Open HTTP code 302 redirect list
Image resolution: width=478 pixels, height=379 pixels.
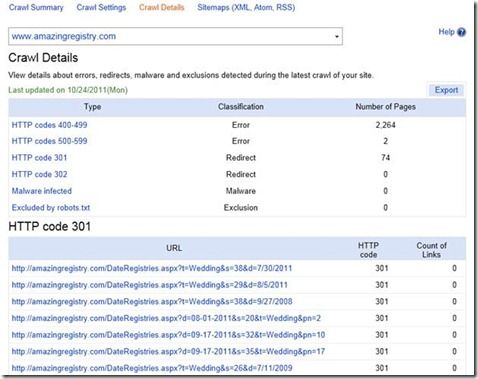[x=39, y=174]
